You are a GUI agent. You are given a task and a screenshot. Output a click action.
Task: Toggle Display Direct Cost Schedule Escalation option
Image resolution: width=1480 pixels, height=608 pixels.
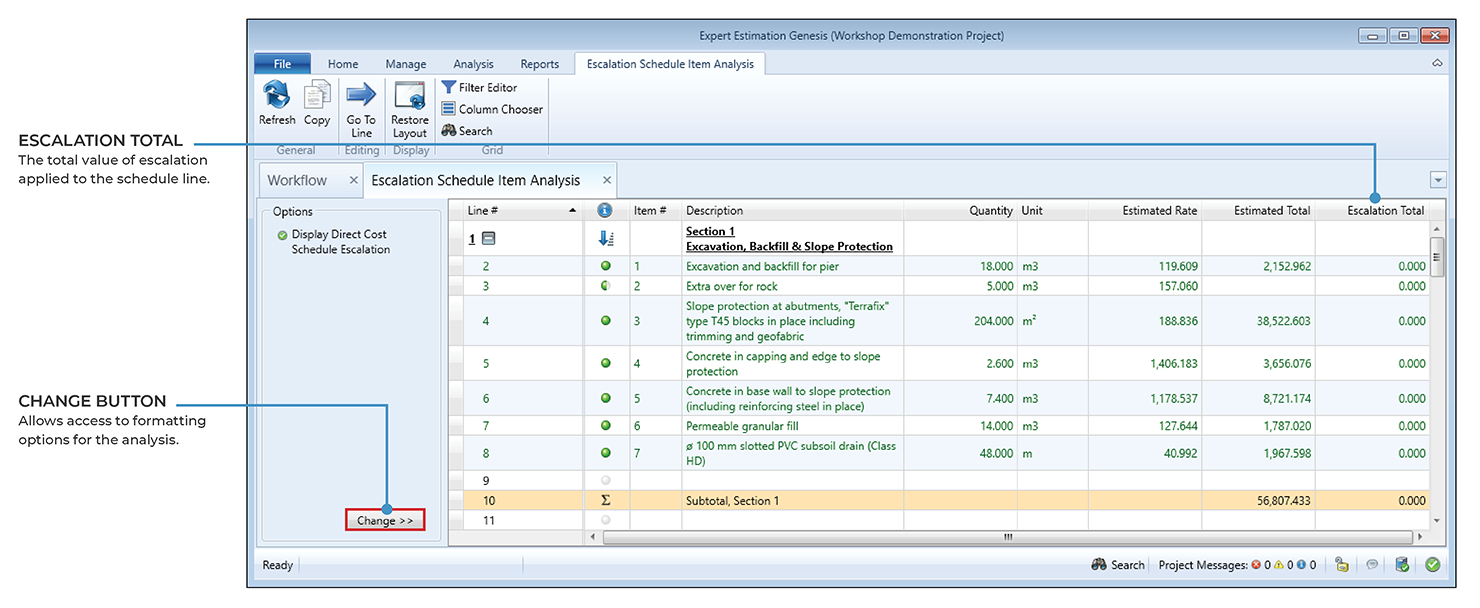point(283,235)
